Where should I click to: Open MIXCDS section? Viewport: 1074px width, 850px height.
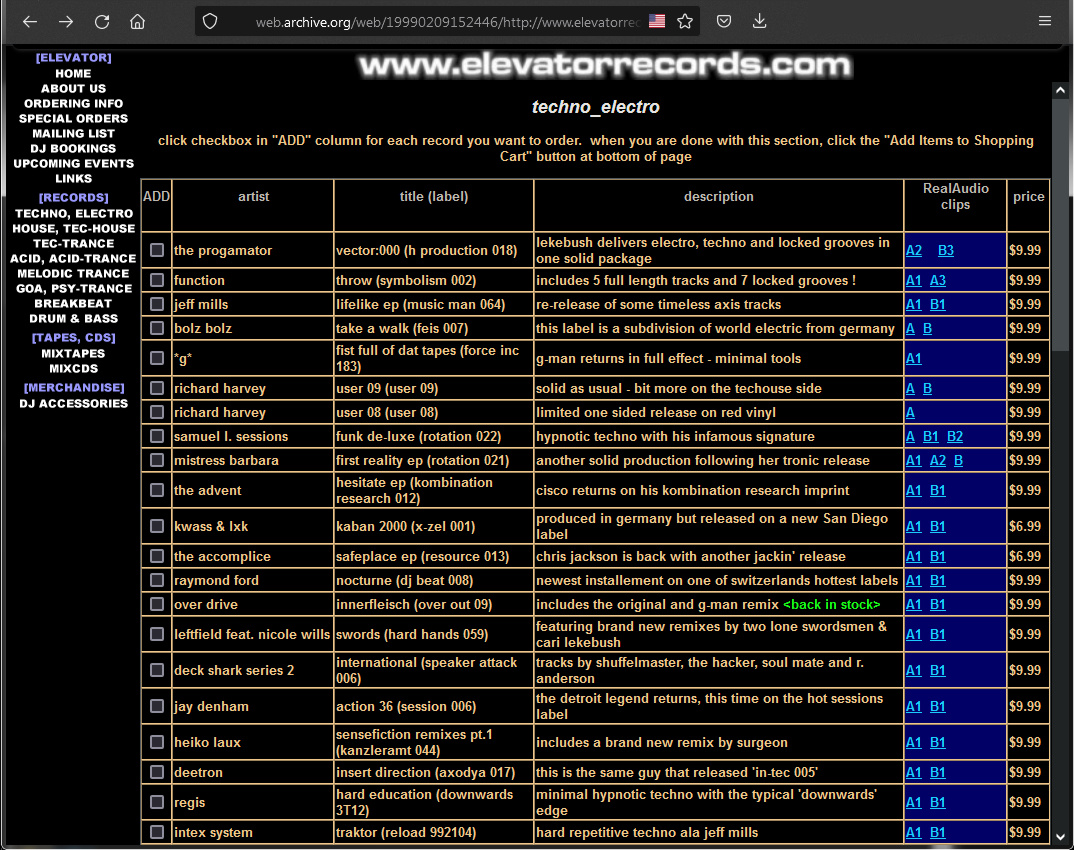pos(73,369)
